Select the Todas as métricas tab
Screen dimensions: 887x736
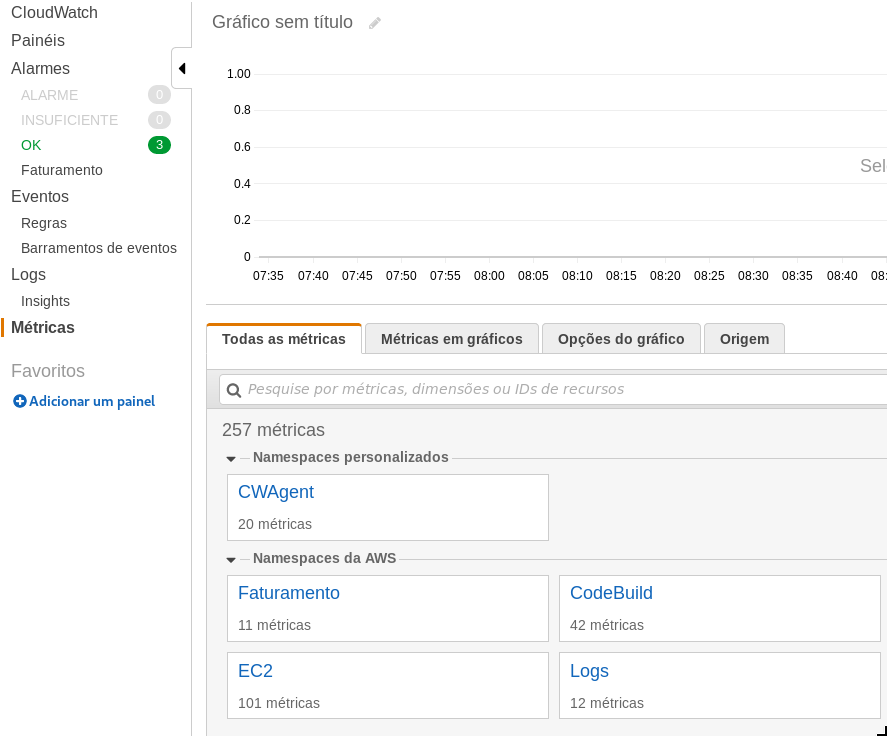pyautogui.click(x=284, y=339)
